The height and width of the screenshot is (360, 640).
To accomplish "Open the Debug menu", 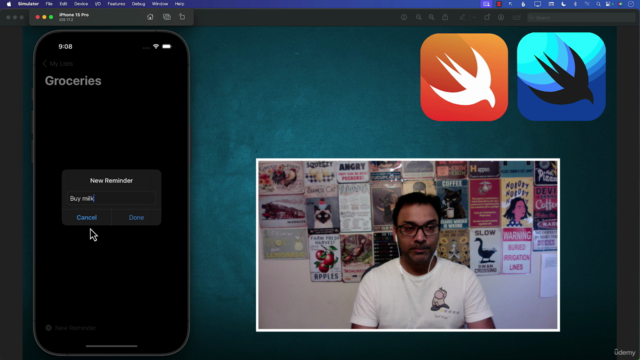I will tap(138, 4).
